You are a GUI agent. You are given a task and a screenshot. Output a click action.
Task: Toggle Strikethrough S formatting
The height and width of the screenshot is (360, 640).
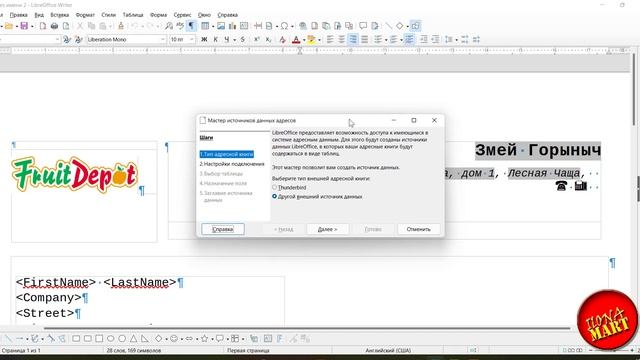click(x=242, y=40)
